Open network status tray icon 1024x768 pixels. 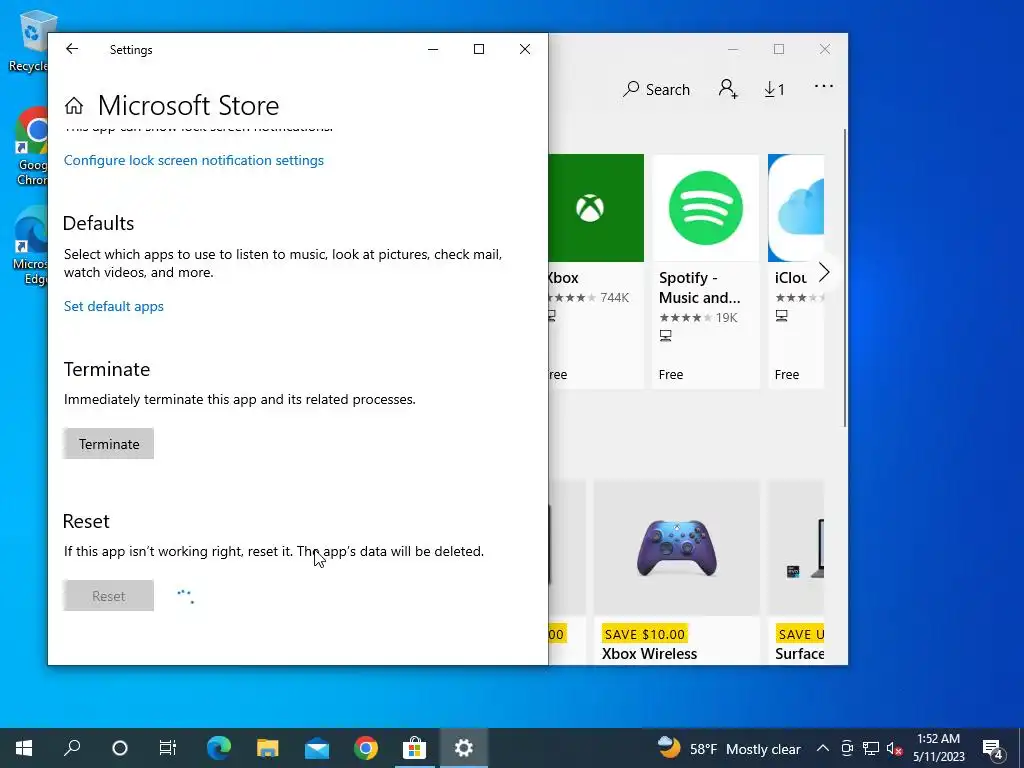pyautogui.click(x=871, y=748)
